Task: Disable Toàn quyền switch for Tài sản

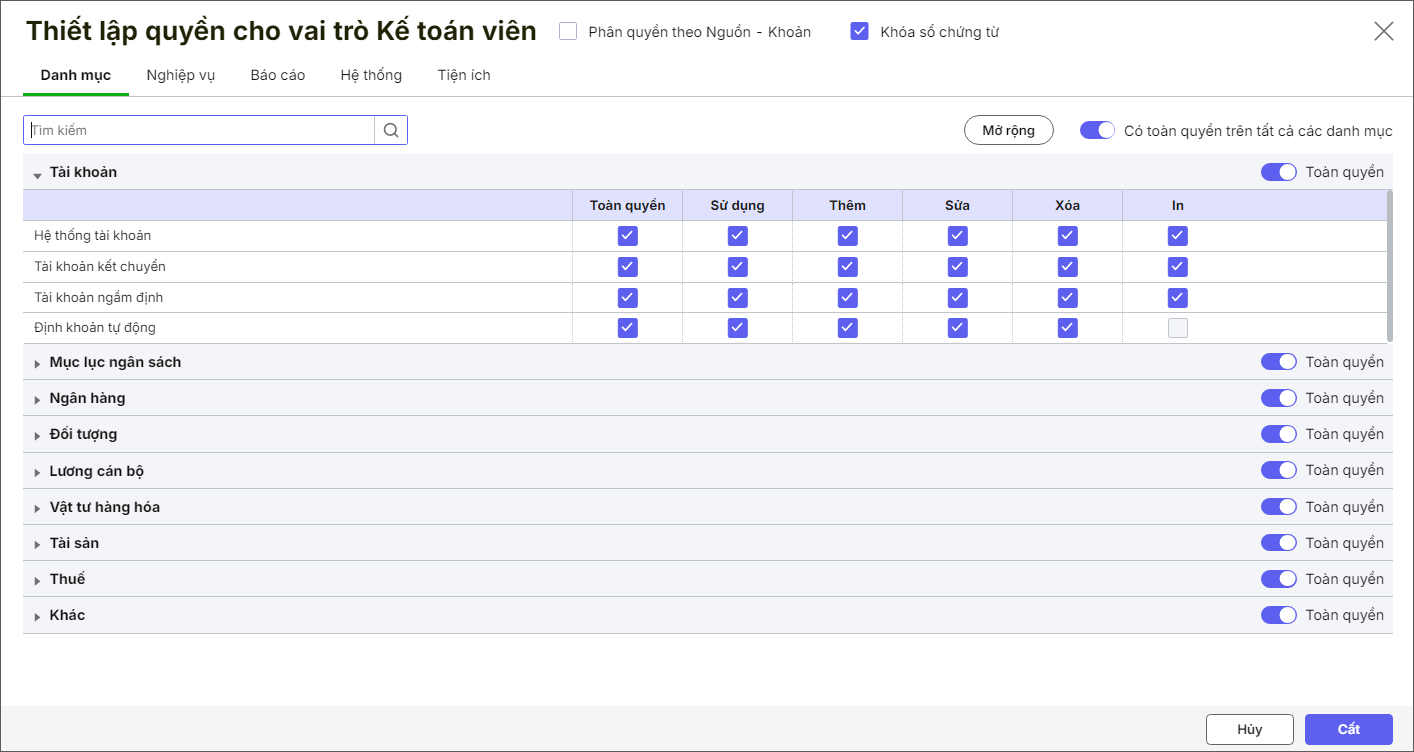Action: click(1278, 543)
